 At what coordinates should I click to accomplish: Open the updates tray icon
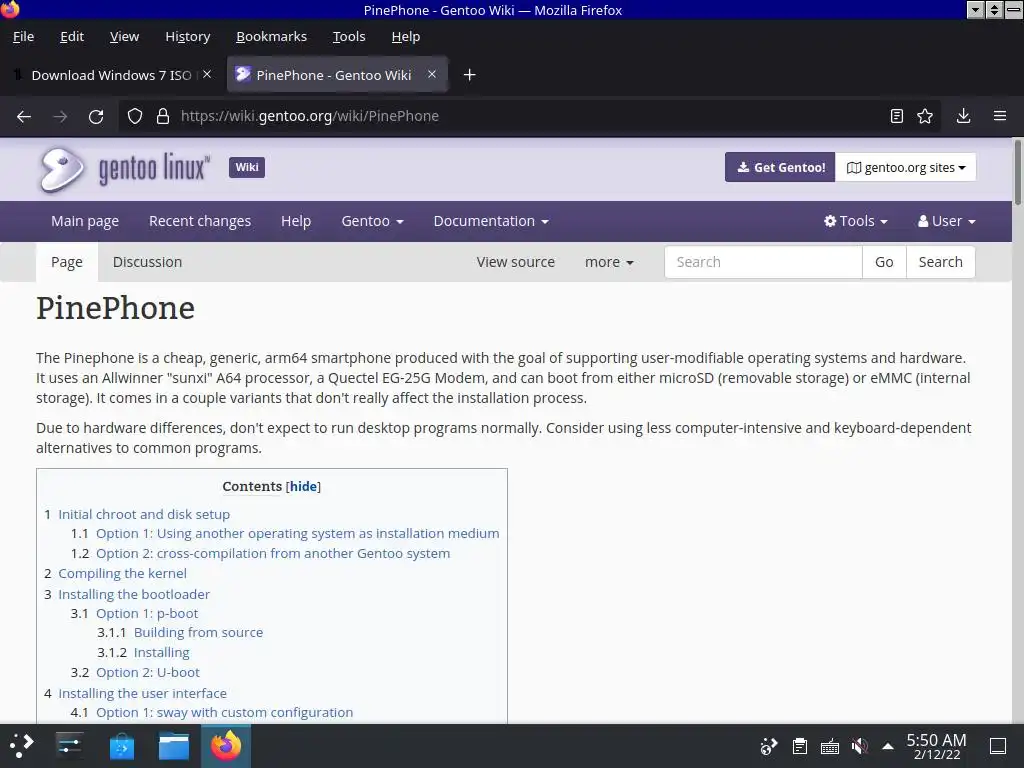pos(769,746)
